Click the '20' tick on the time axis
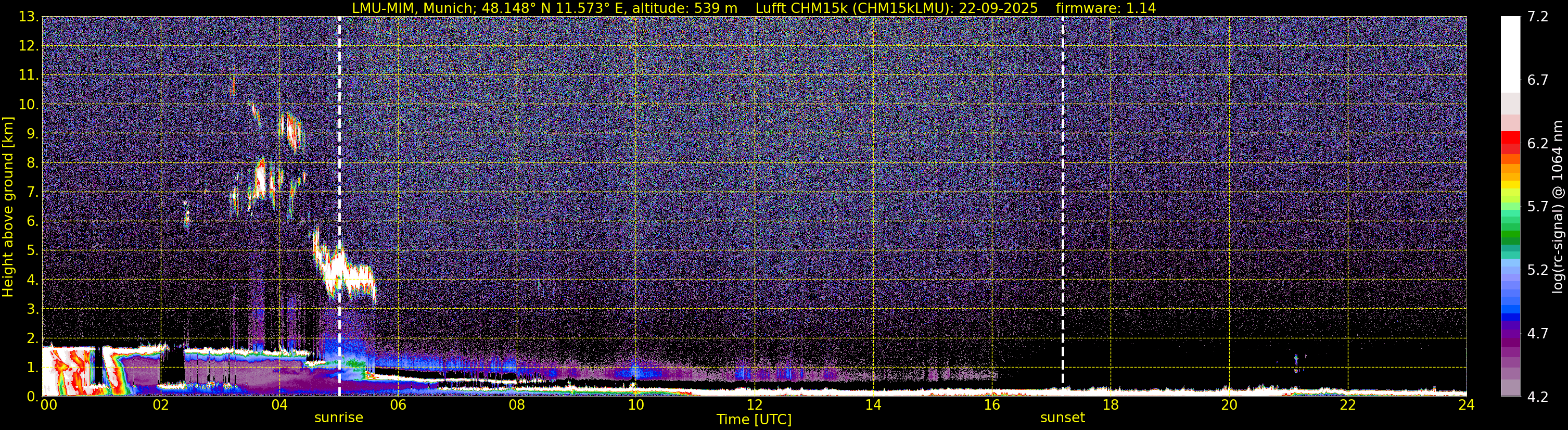Screen dimensions: 1568x430 click(1229, 405)
